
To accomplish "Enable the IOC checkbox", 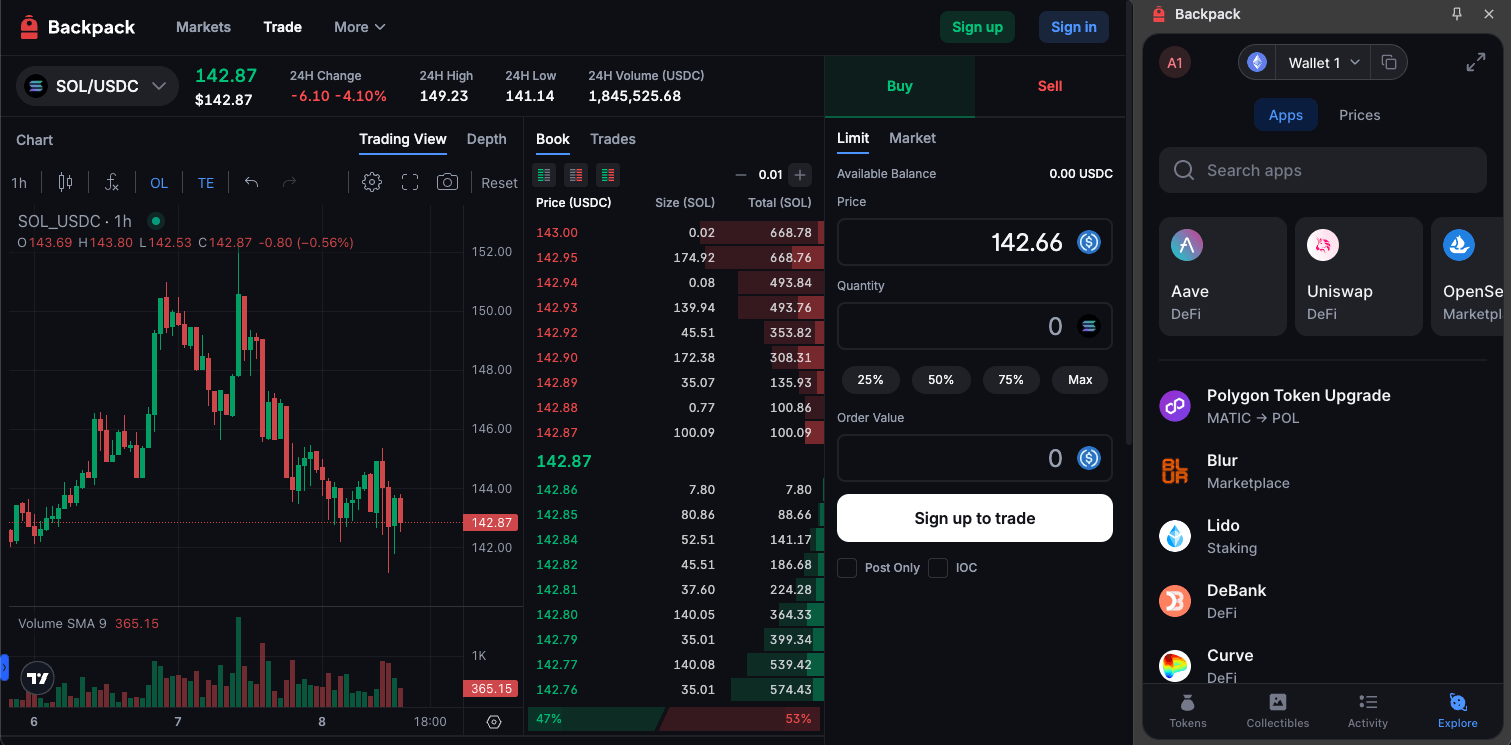I will pos(938,568).
